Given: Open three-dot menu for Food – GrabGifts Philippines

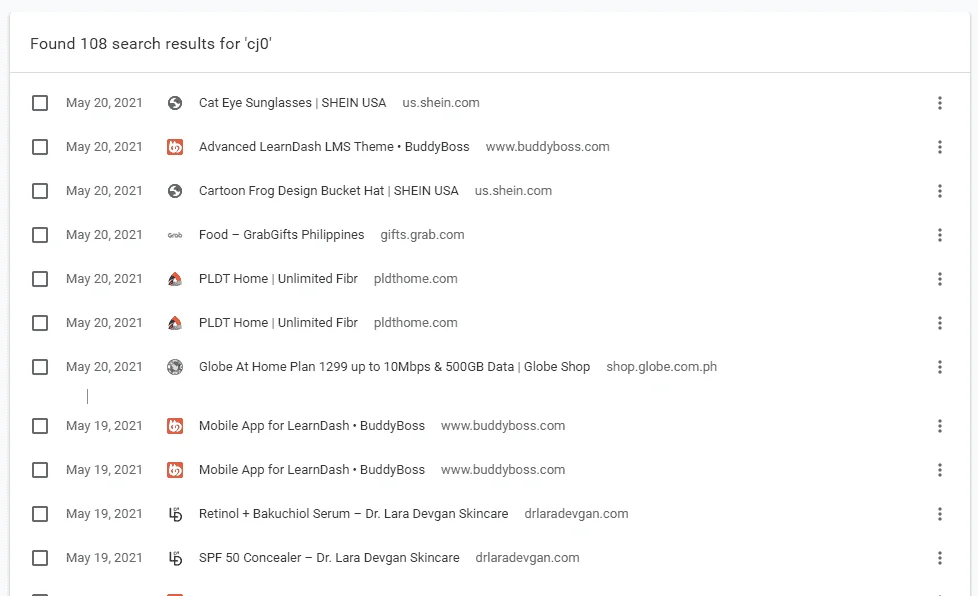Looking at the screenshot, I should [x=939, y=235].
